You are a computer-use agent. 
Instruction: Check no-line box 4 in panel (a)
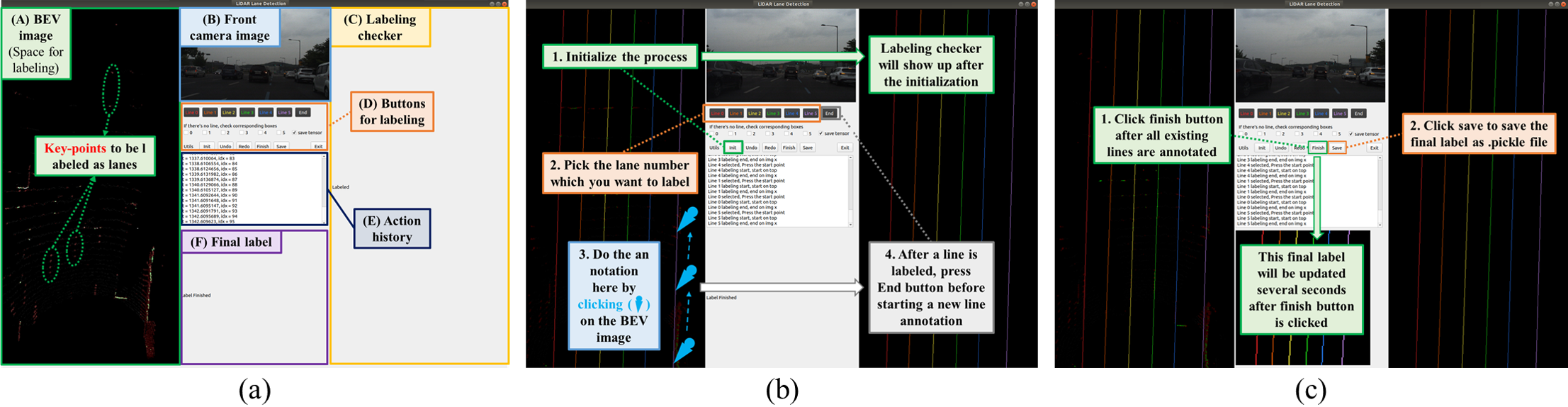260,133
